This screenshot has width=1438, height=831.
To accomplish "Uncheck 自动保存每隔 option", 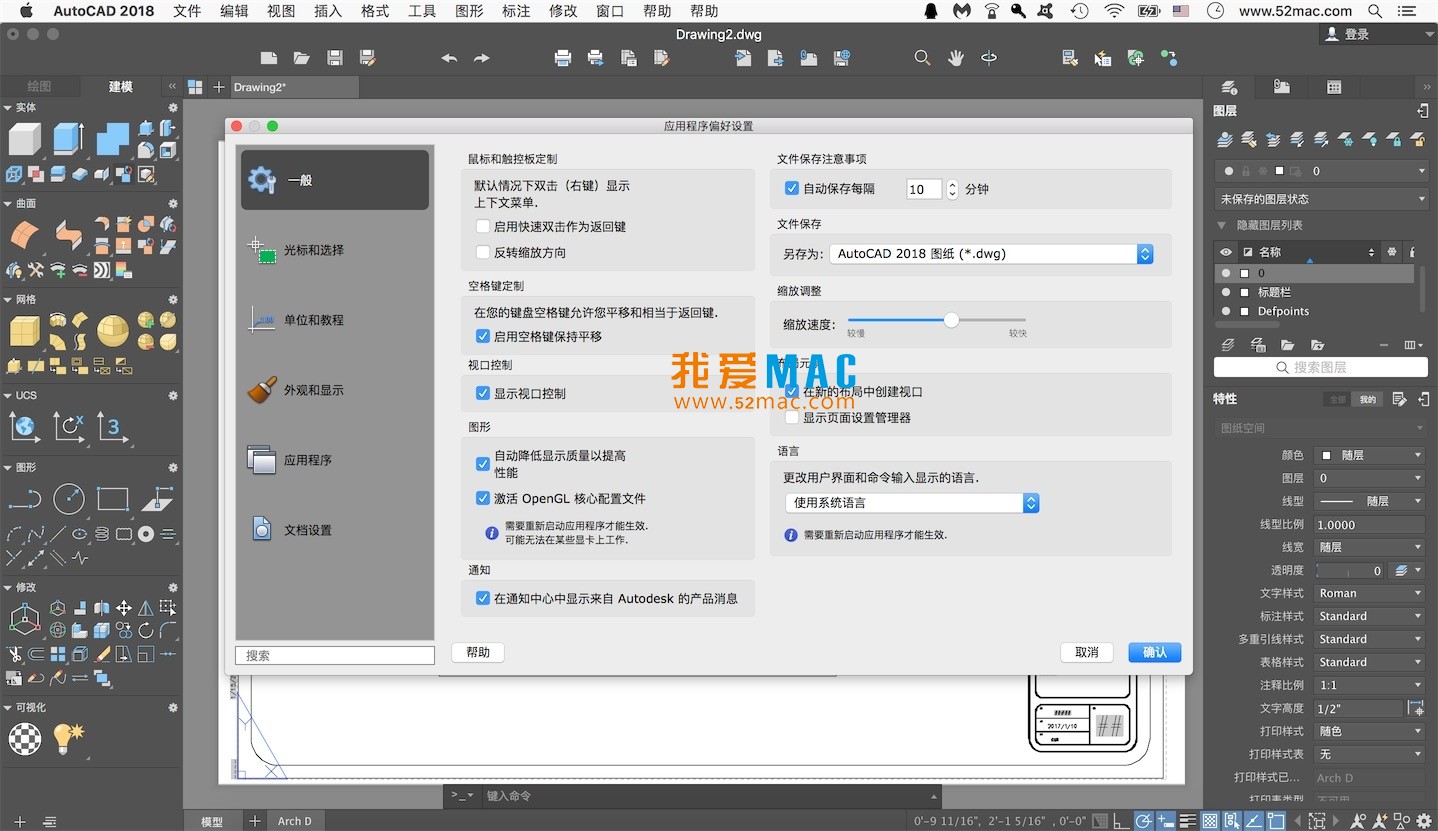I will (792, 188).
